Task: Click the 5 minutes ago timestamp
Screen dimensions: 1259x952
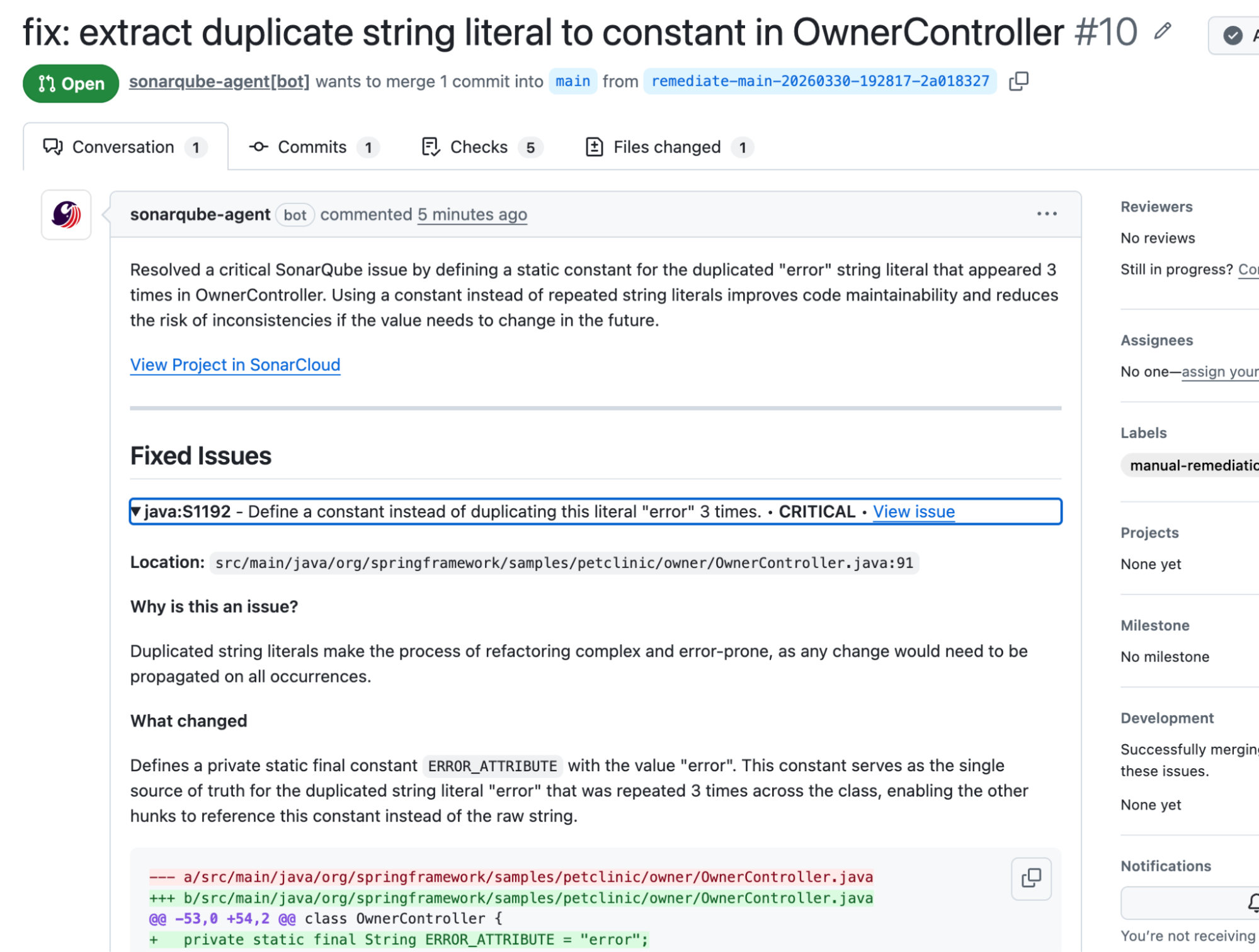Action: [x=472, y=215]
